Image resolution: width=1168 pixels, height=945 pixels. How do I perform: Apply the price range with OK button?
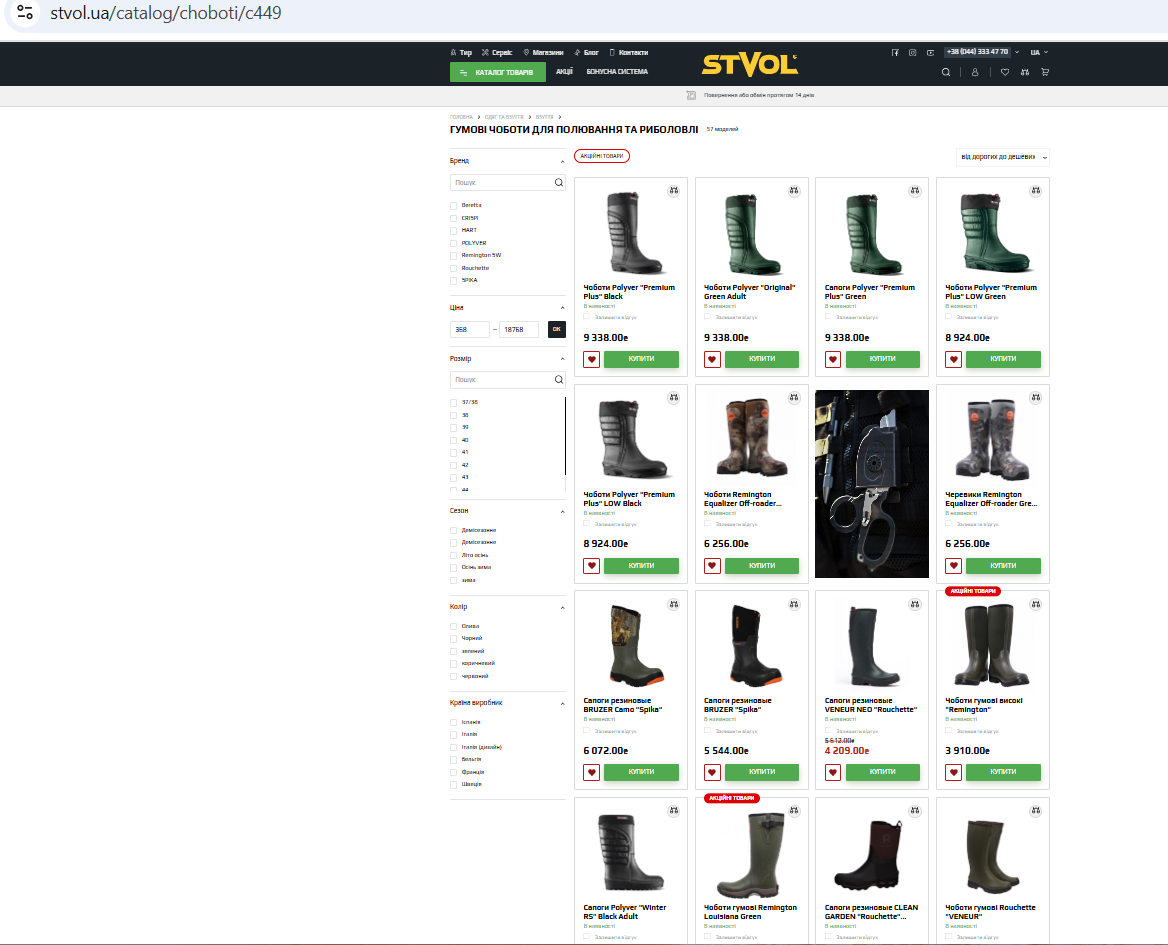click(556, 329)
